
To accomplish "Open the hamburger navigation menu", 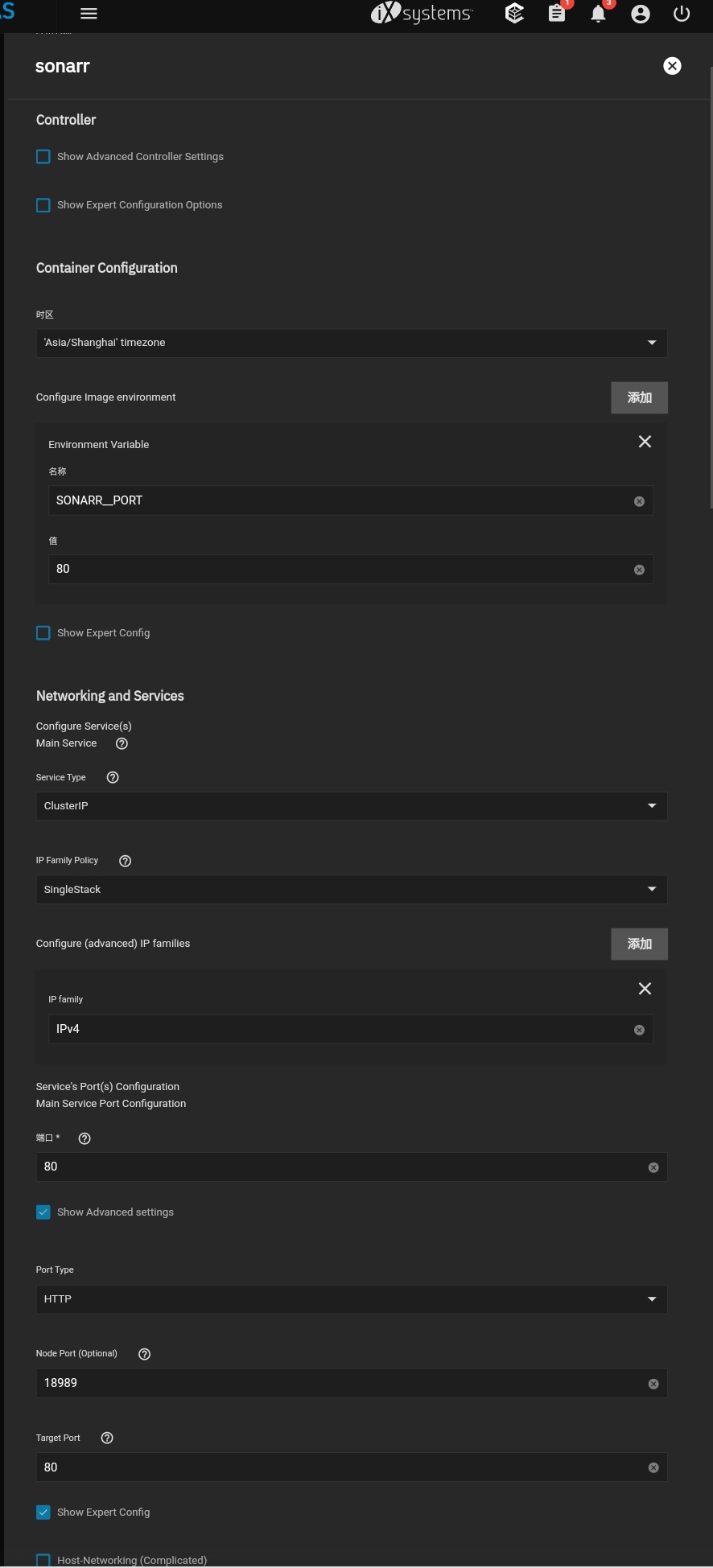I will 89,14.
